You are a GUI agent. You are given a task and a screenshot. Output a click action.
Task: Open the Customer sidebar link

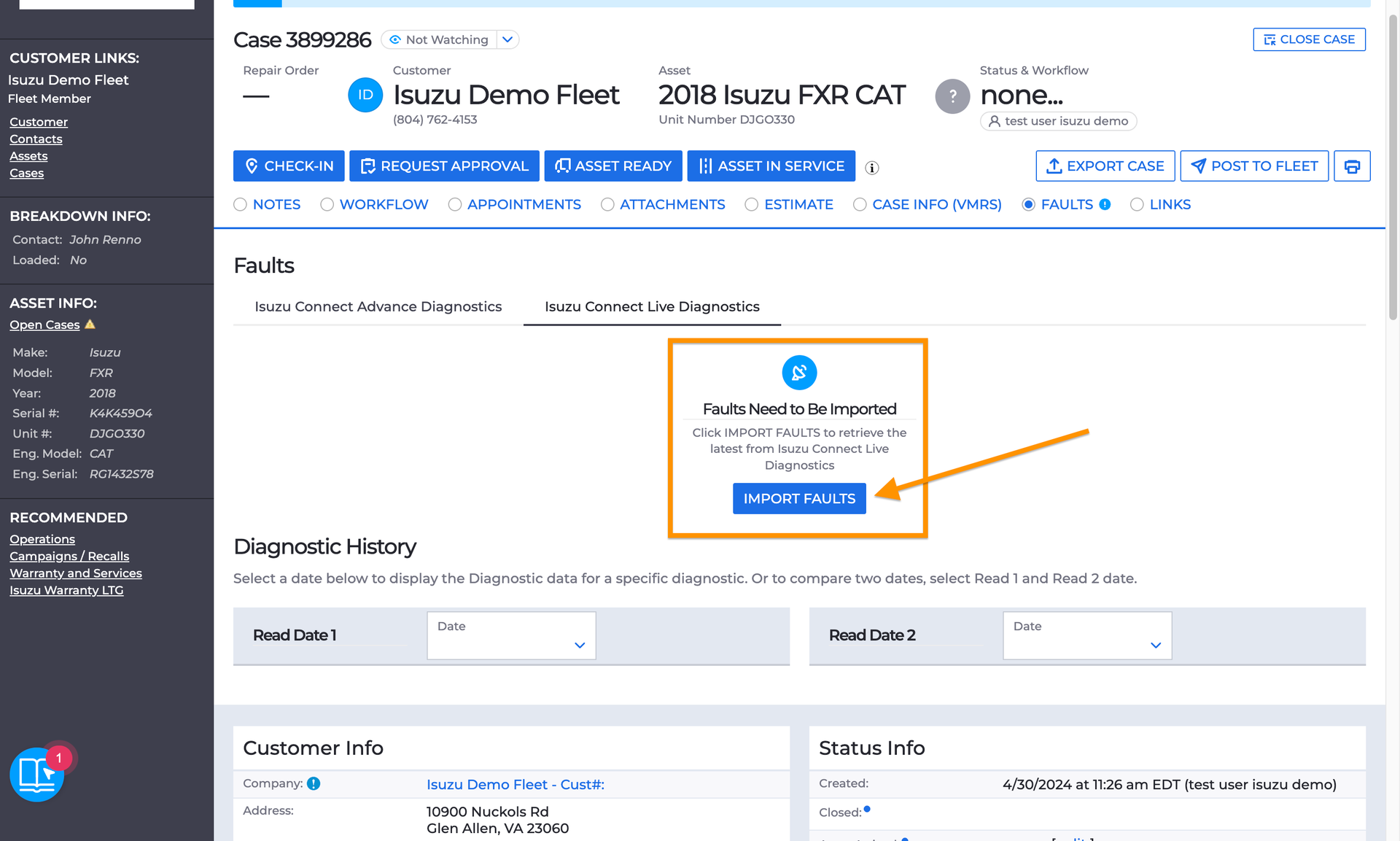(39, 122)
